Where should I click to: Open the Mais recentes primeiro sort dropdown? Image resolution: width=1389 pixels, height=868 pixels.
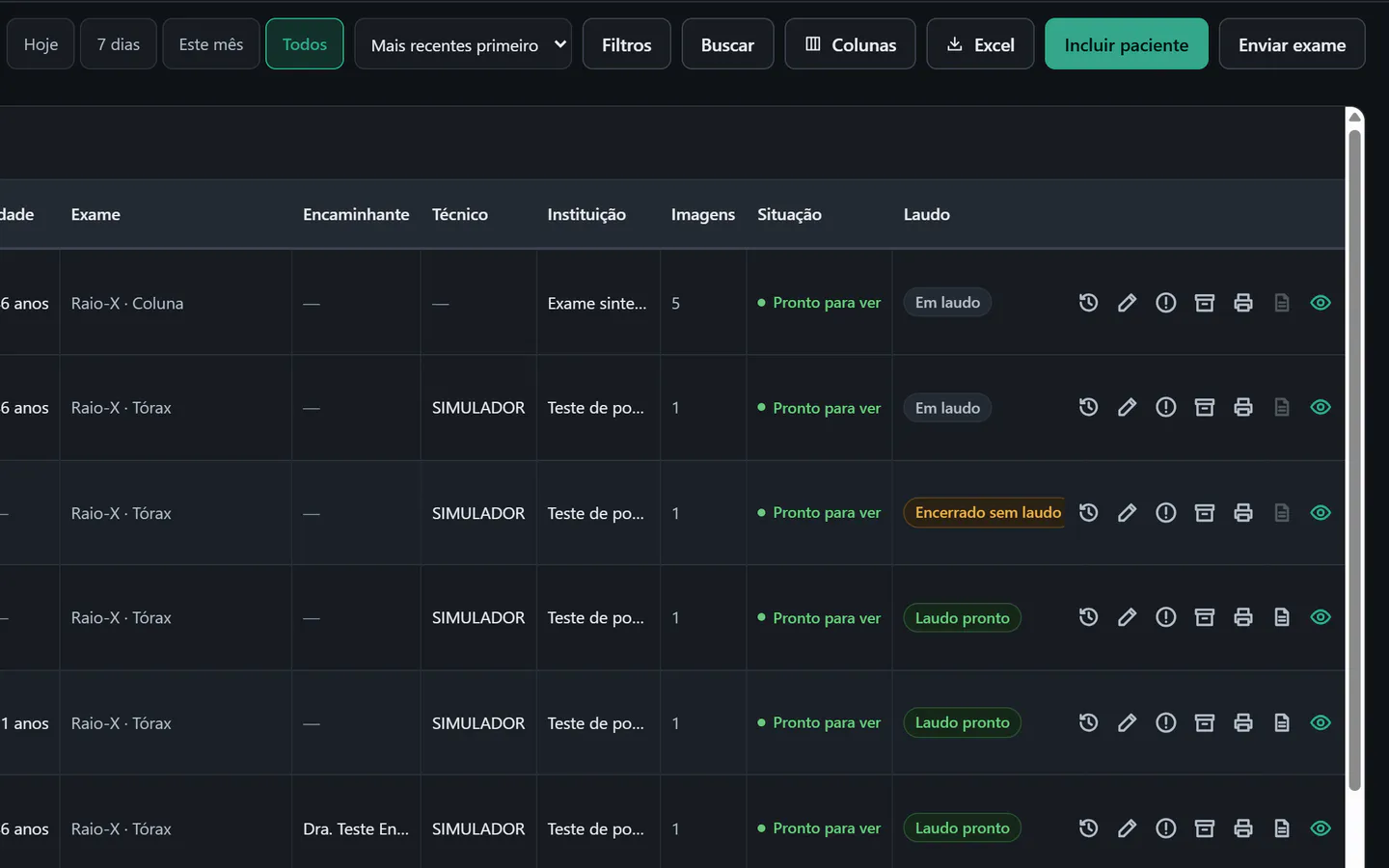click(x=463, y=44)
